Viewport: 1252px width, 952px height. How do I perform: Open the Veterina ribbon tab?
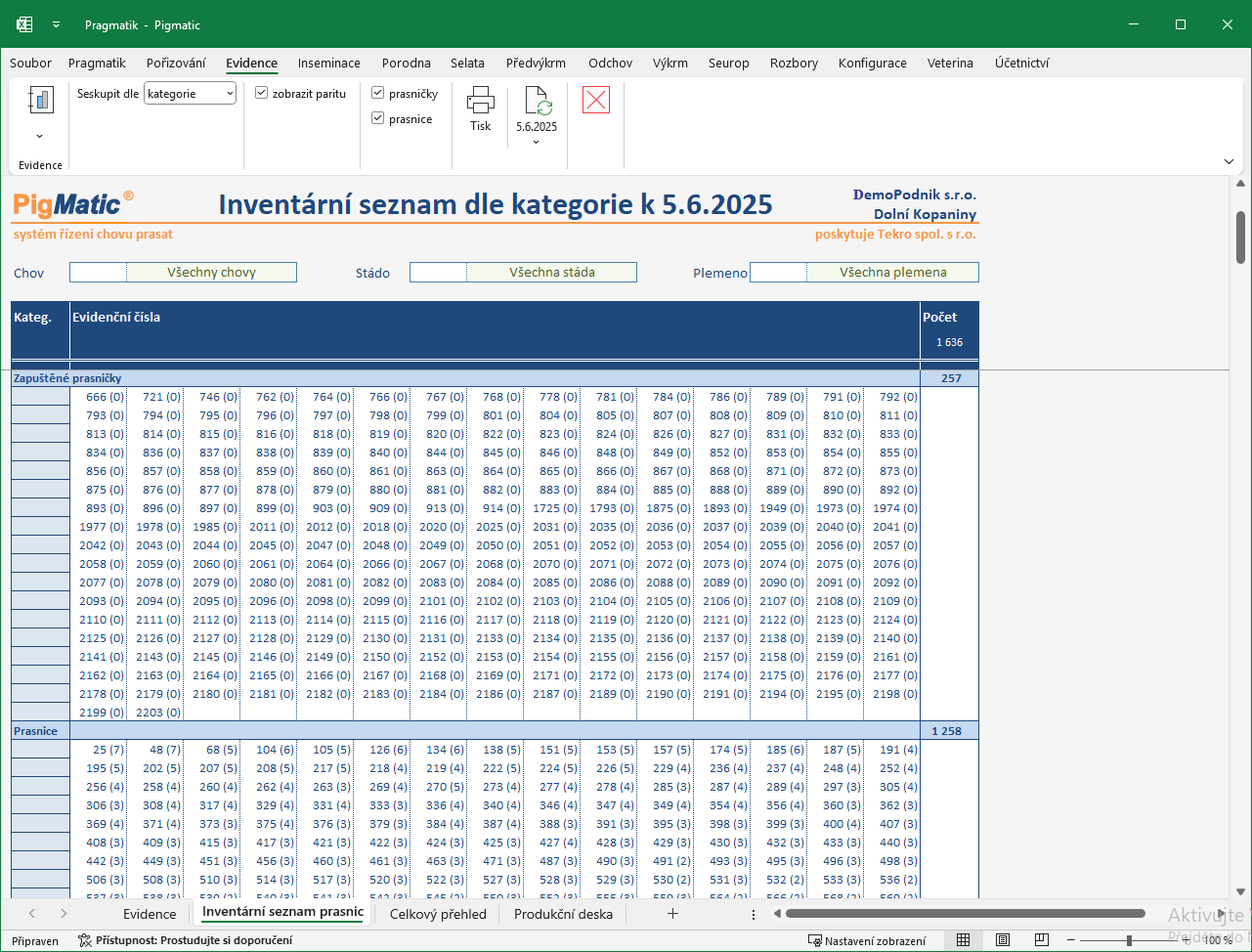click(950, 63)
